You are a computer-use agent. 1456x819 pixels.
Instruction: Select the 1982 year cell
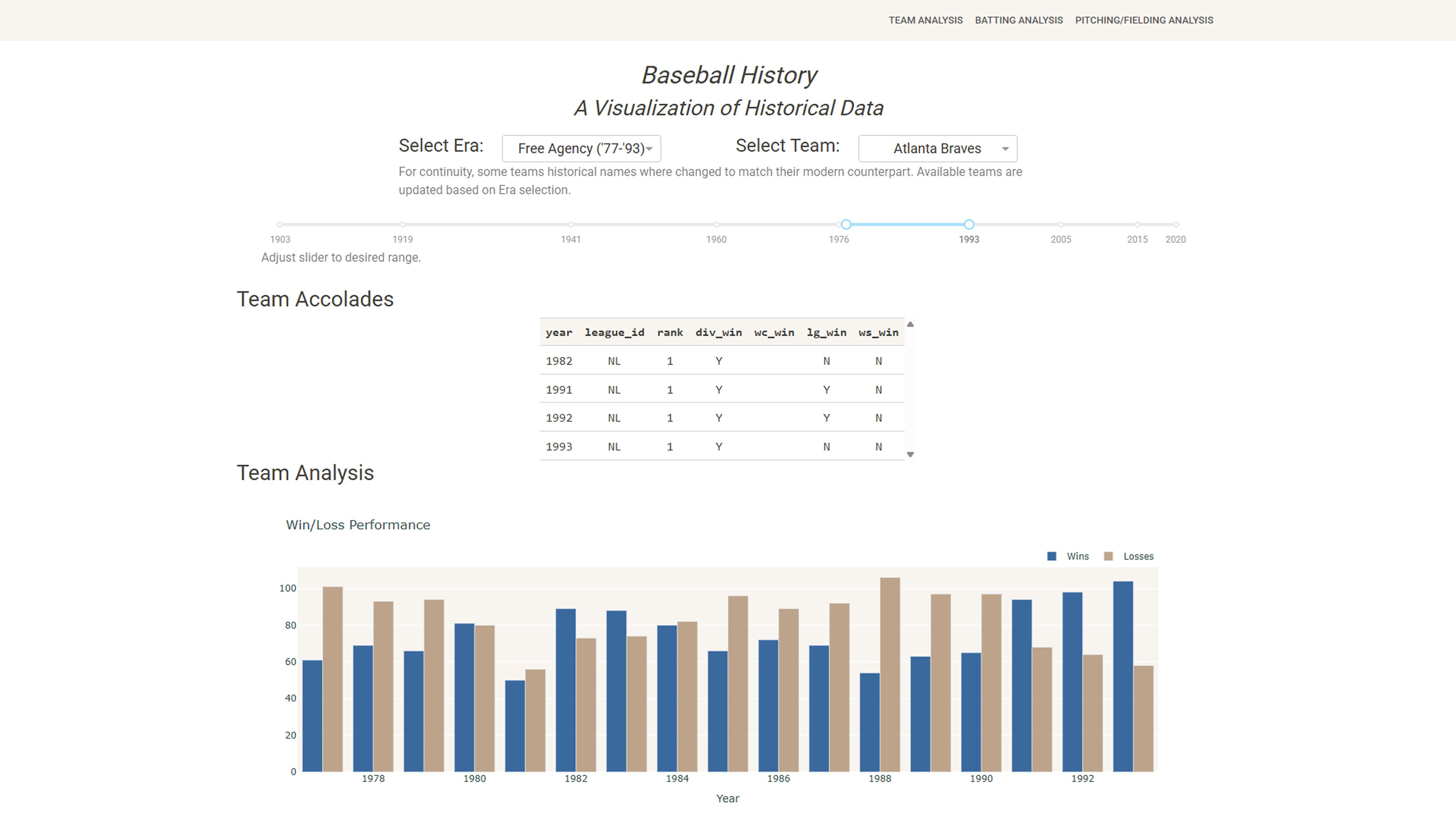click(x=559, y=361)
